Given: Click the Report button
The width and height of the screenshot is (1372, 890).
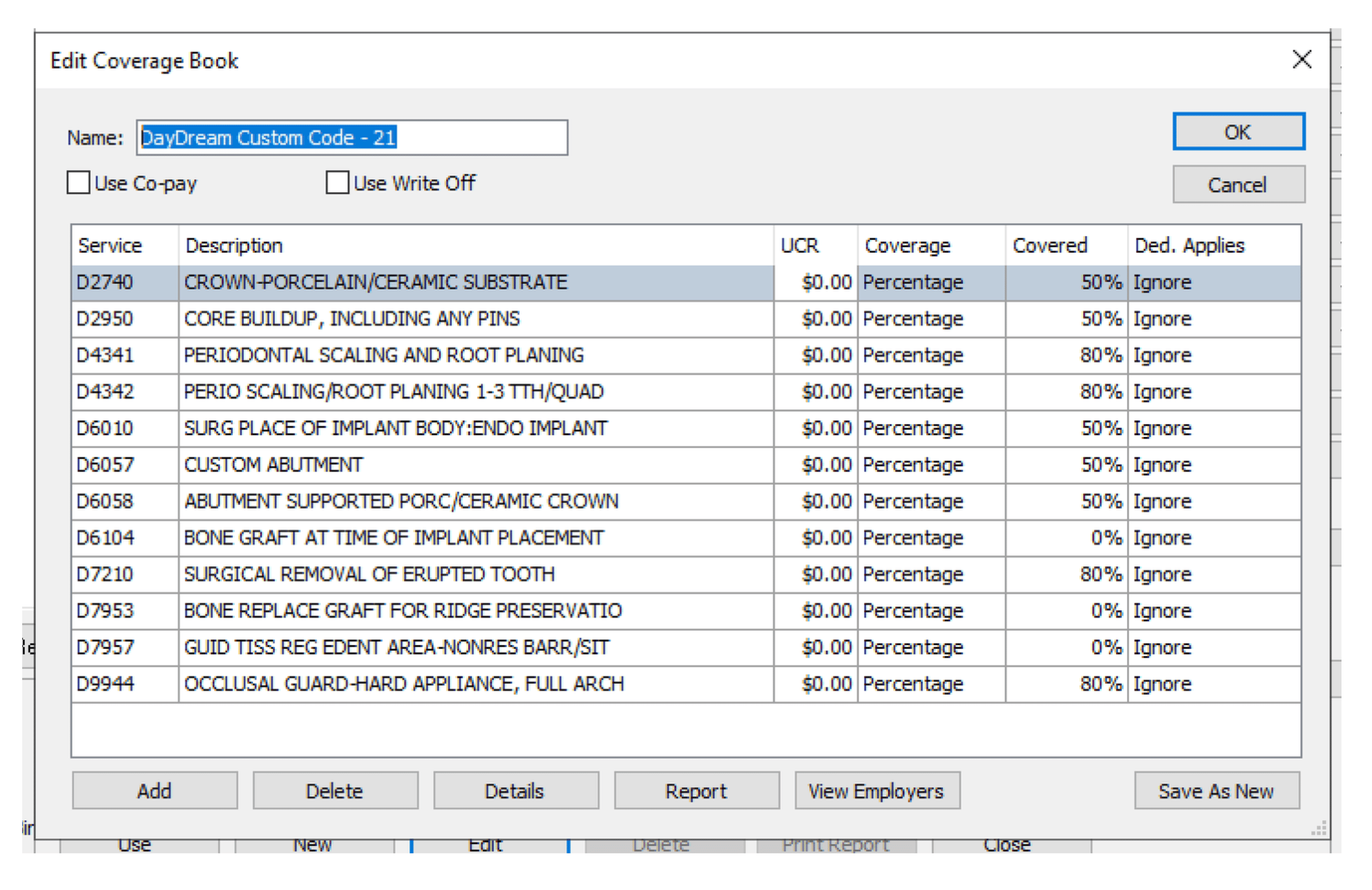Looking at the screenshot, I should point(697,790).
